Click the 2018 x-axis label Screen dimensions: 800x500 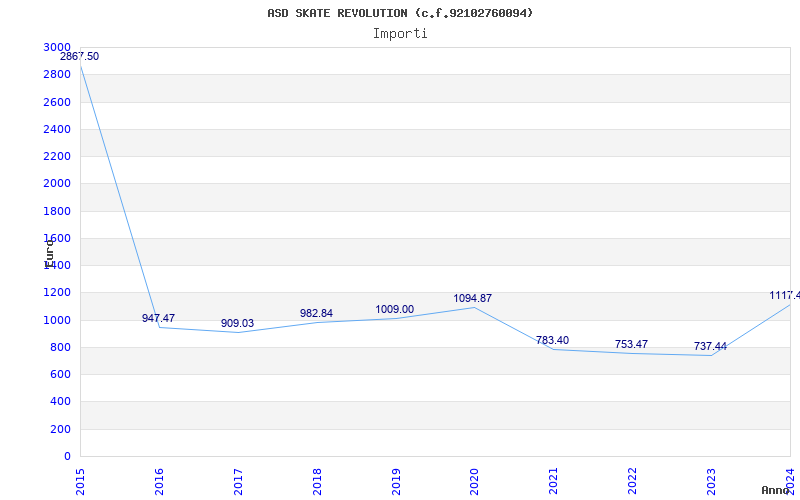317,481
